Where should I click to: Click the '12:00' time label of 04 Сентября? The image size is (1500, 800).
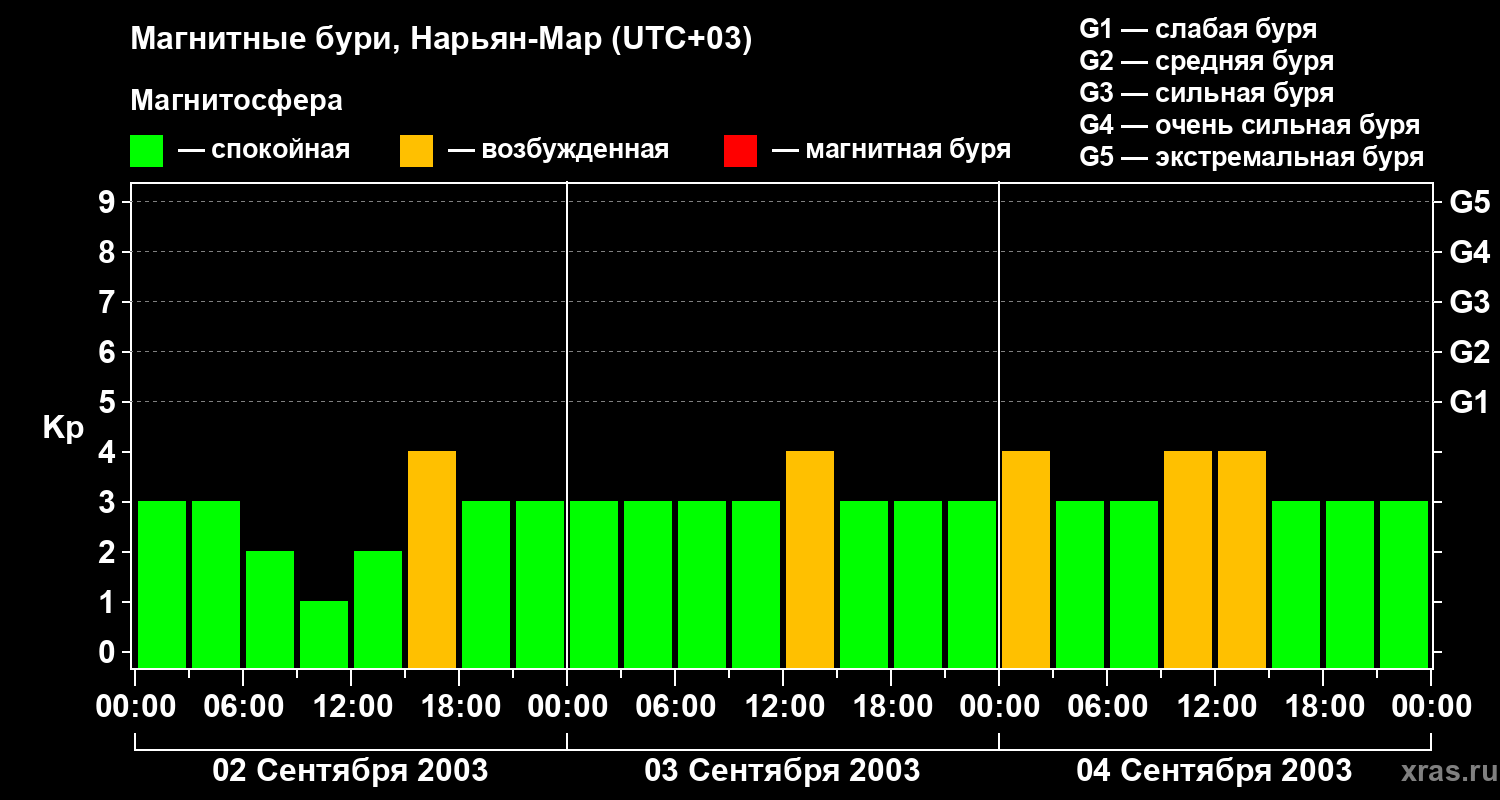[1215, 707]
